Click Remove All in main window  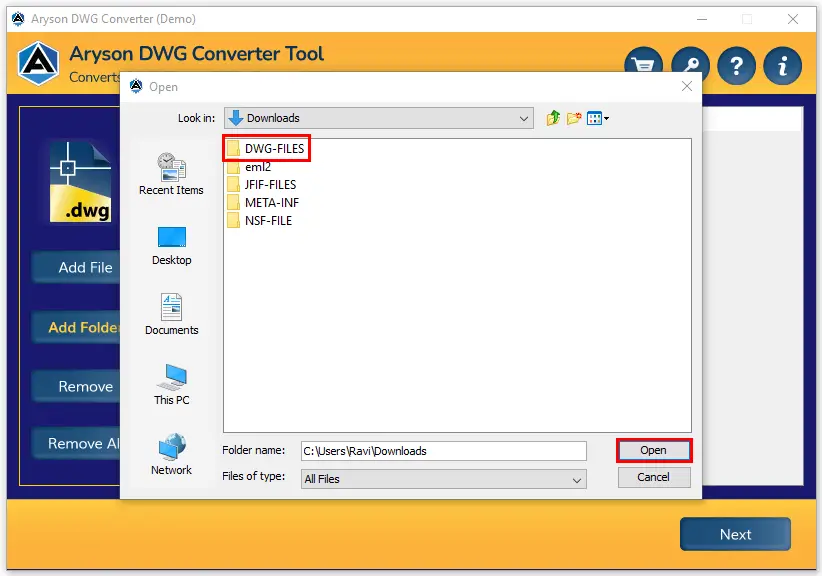[77, 443]
